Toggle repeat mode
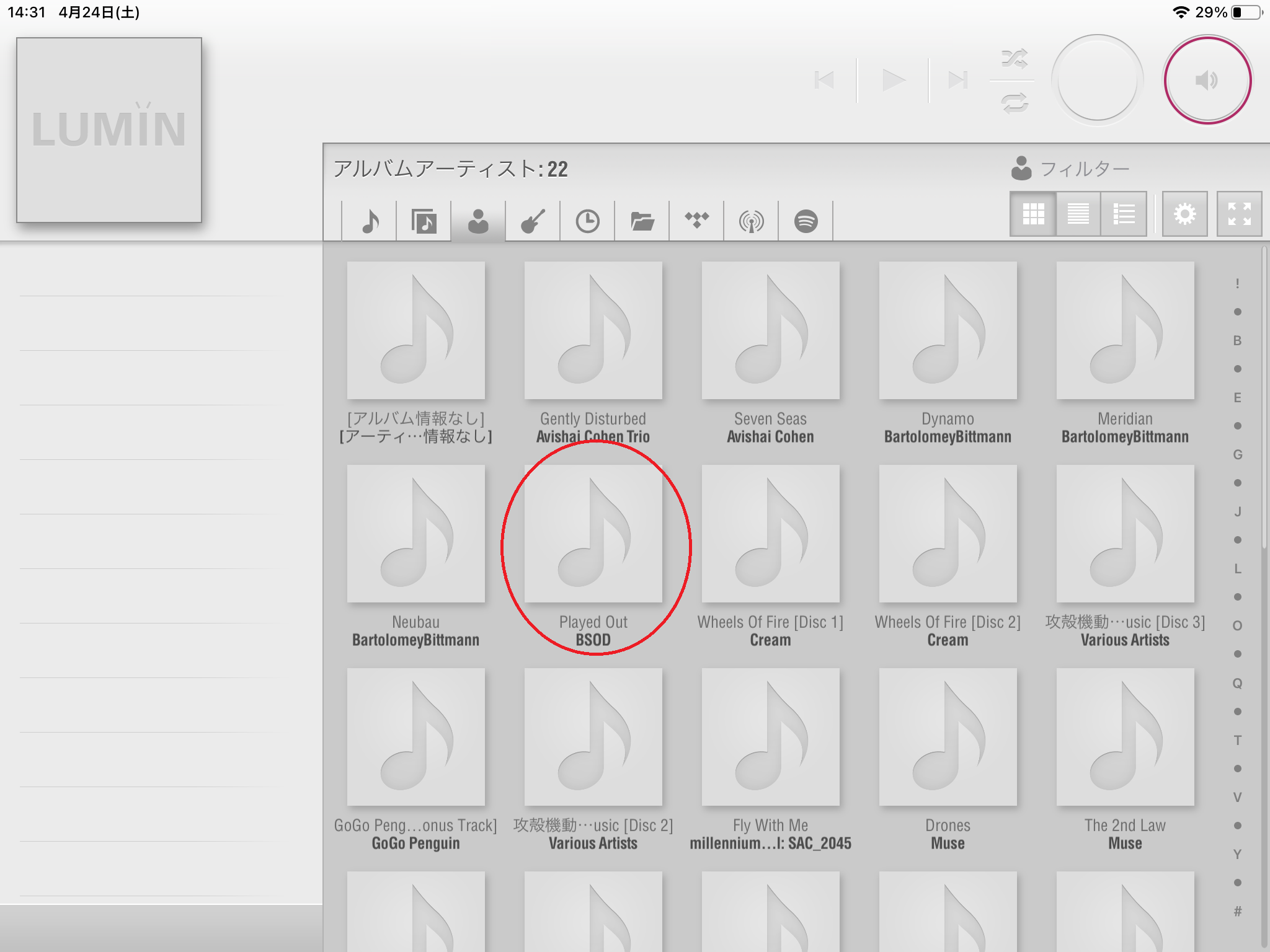 pyautogui.click(x=1015, y=102)
